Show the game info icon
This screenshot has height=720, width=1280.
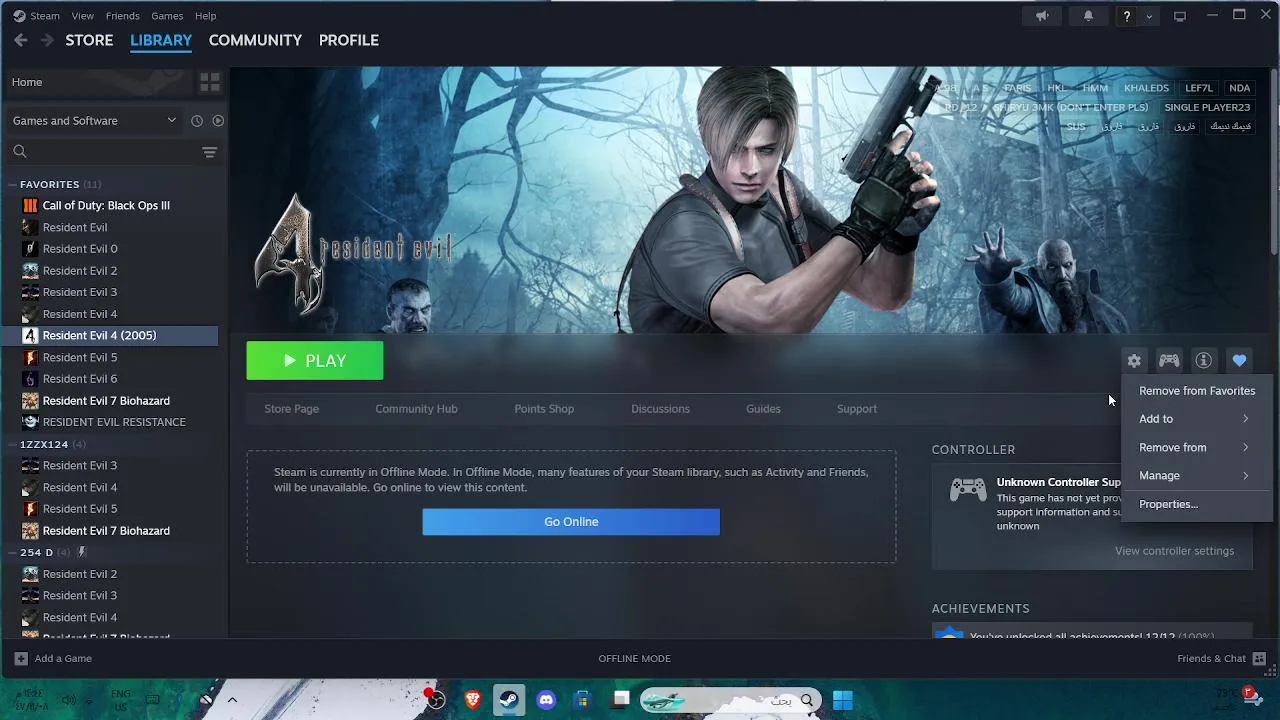click(1204, 361)
